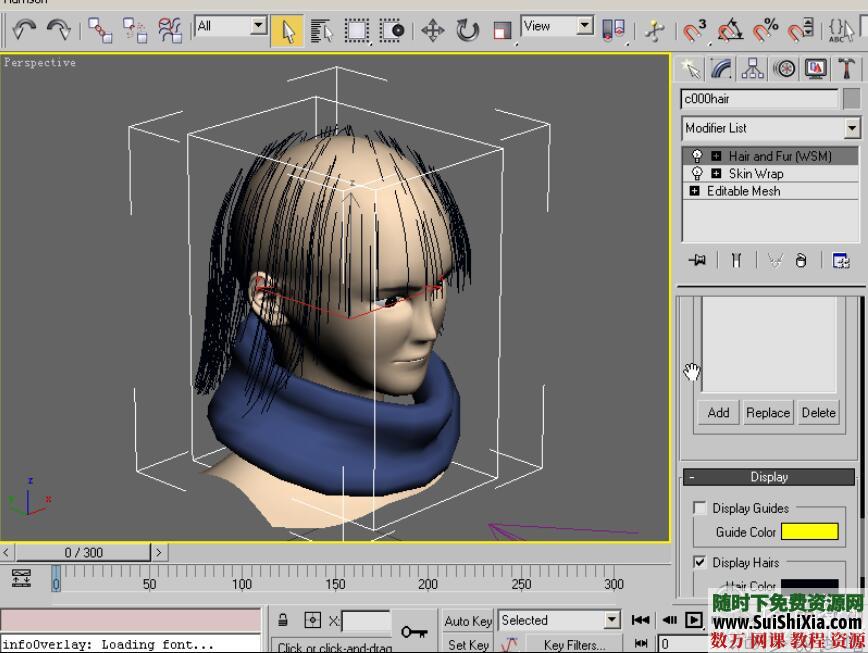
Task: Click the yellow Guide Color swatch
Action: click(810, 531)
